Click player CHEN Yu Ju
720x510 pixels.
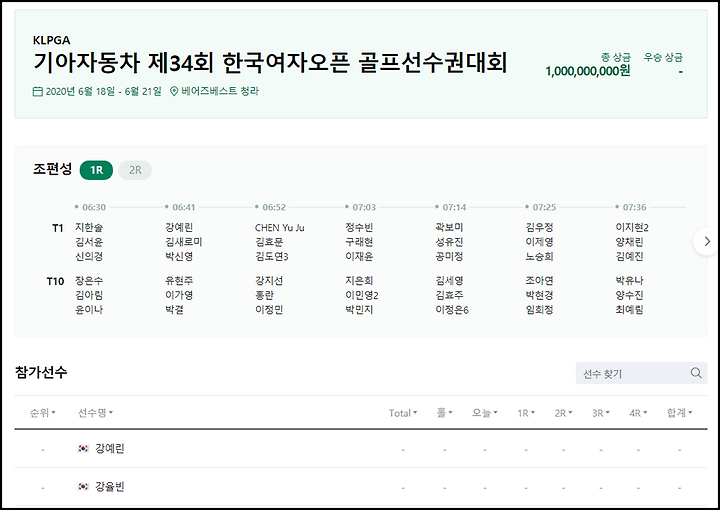click(x=280, y=227)
